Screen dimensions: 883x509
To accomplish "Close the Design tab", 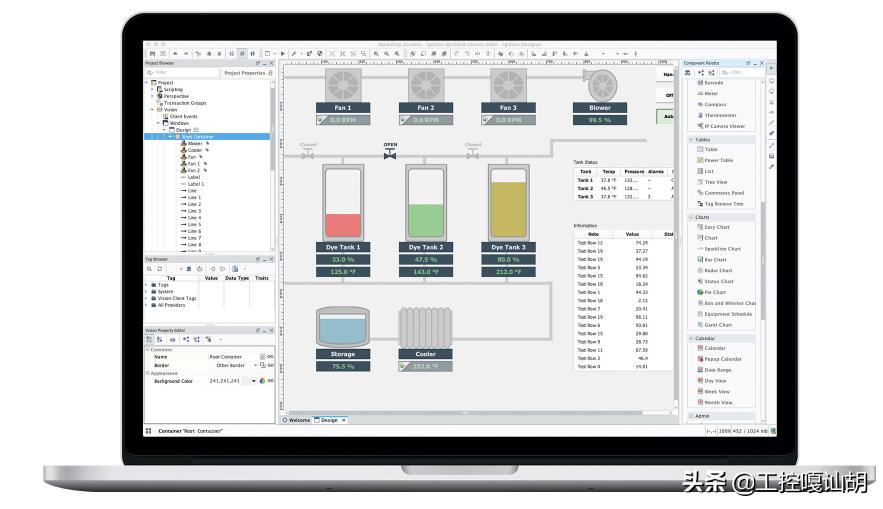I will (x=344, y=420).
